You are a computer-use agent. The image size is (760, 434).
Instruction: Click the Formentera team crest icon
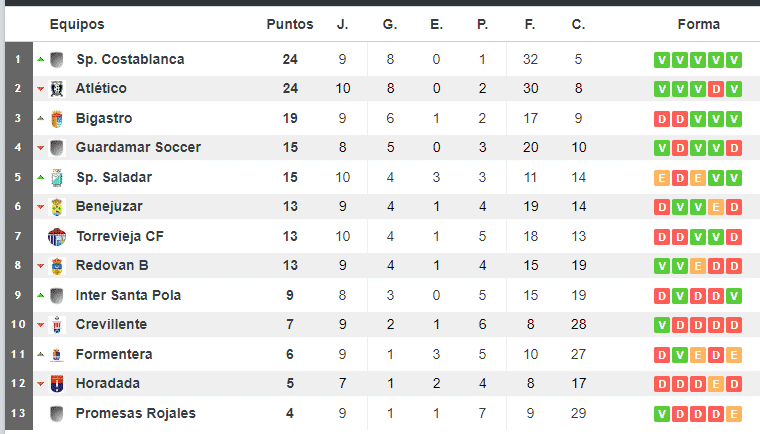point(57,355)
